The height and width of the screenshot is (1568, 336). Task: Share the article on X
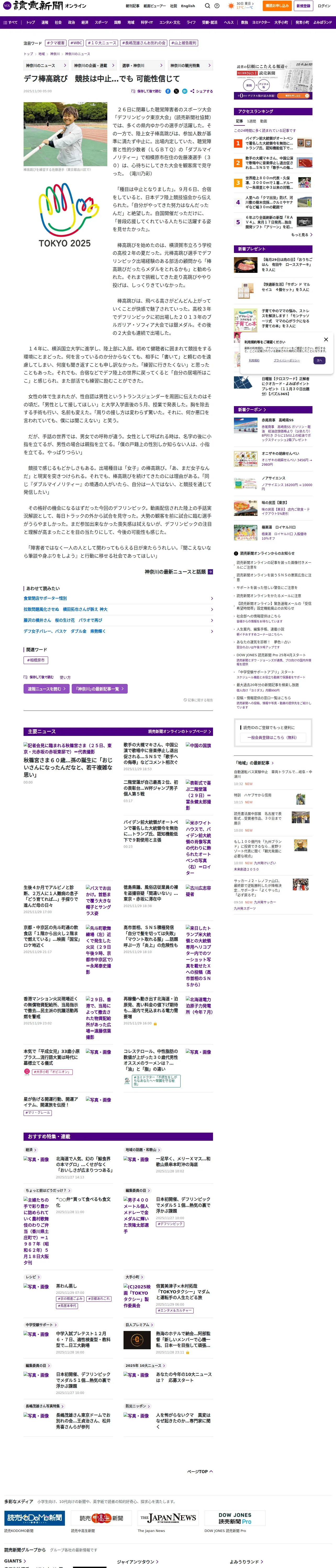pos(176,91)
